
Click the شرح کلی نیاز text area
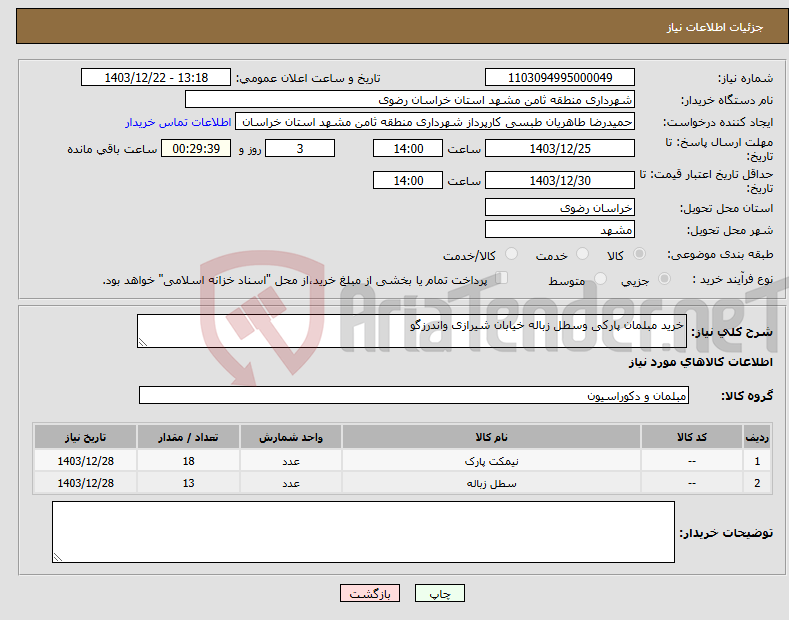click(x=412, y=331)
